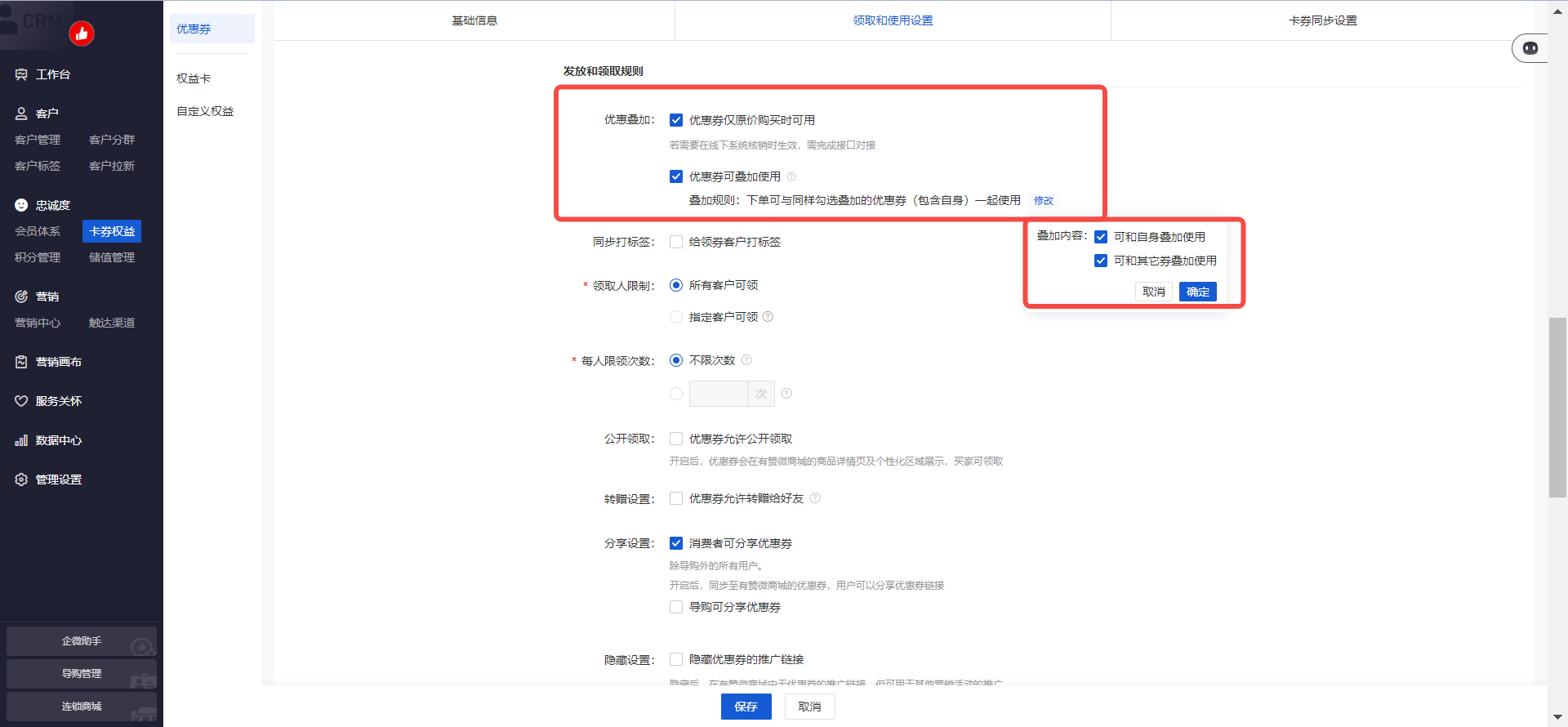
Task: Open 卡券权益 in sidebar
Action: coord(112,231)
